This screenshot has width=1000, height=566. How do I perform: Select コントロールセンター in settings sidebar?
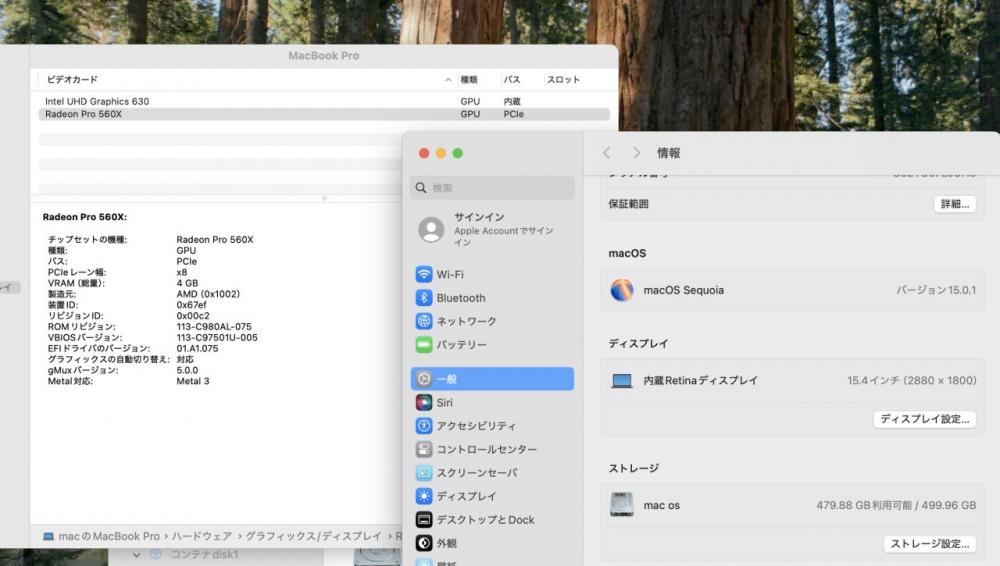(492, 449)
